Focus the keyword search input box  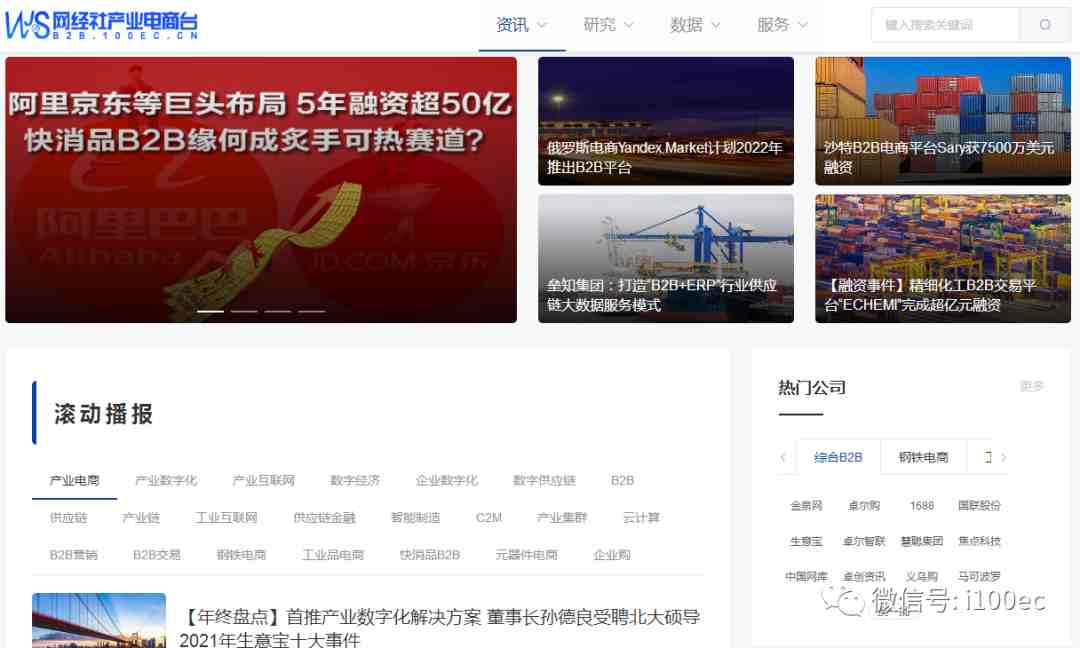(x=945, y=25)
